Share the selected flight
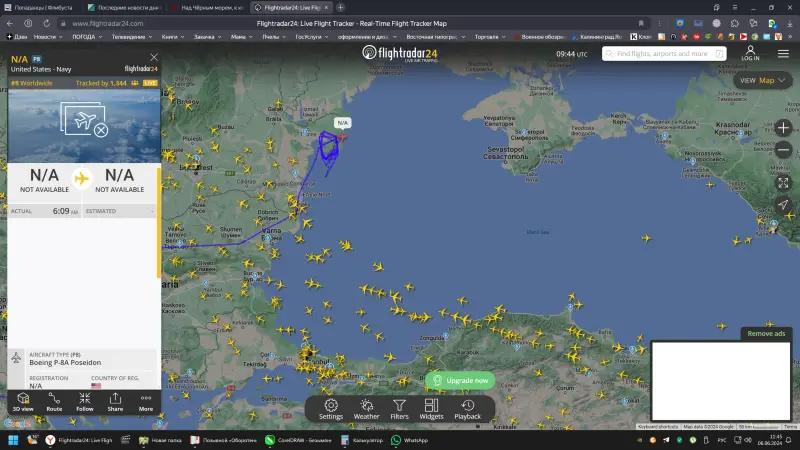This screenshot has width=800, height=450. click(115, 402)
